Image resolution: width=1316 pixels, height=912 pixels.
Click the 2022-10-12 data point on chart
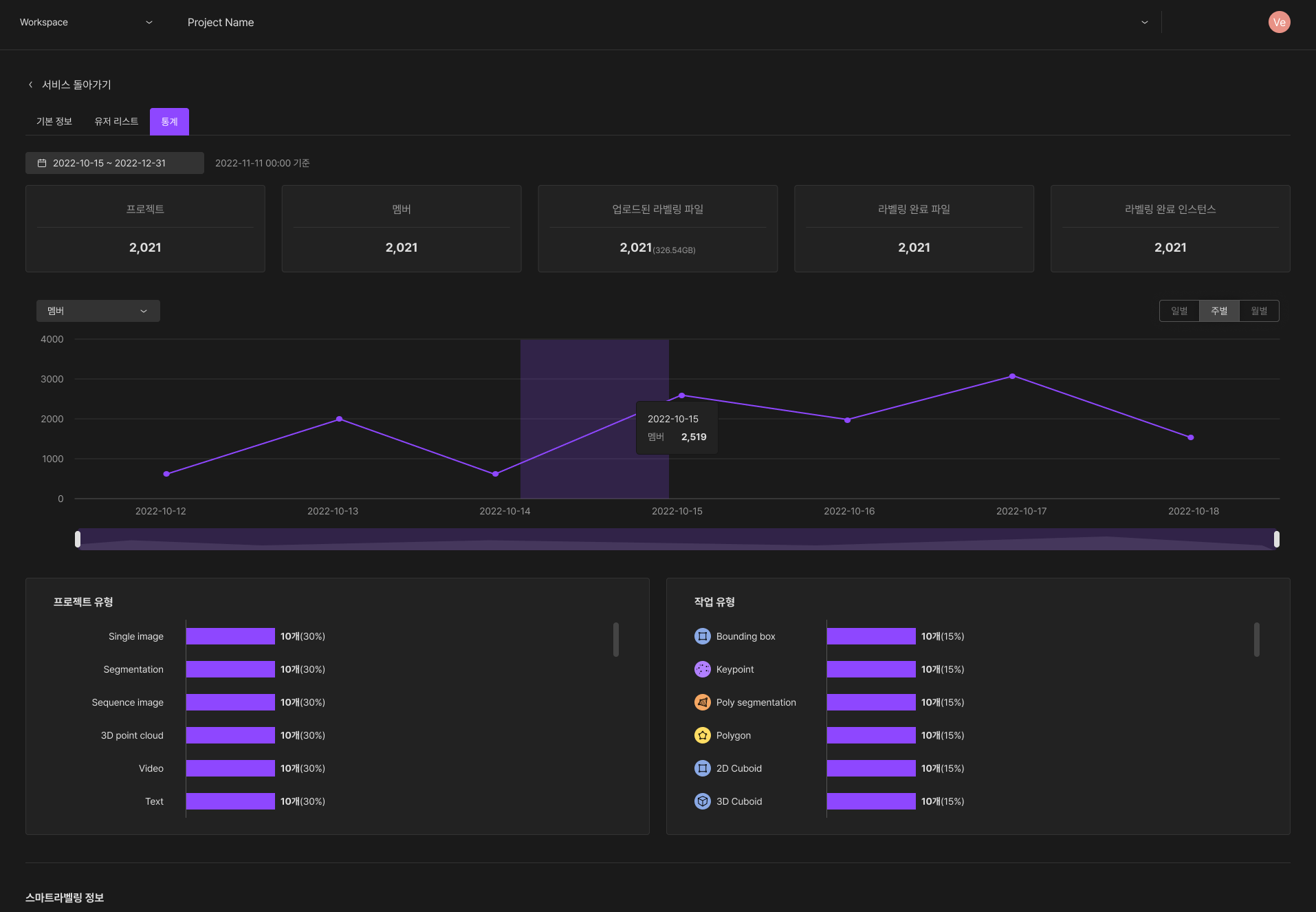point(166,474)
